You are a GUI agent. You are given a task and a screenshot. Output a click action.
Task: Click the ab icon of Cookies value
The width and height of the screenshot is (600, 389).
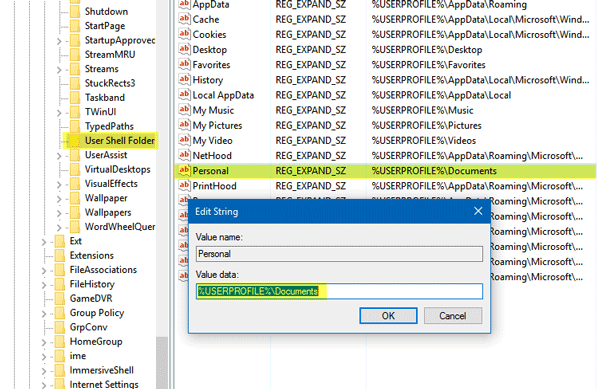(x=184, y=34)
